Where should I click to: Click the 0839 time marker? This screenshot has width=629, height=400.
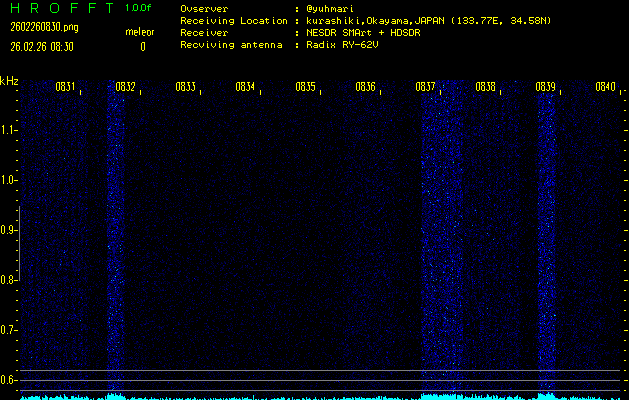pyautogui.click(x=545, y=87)
